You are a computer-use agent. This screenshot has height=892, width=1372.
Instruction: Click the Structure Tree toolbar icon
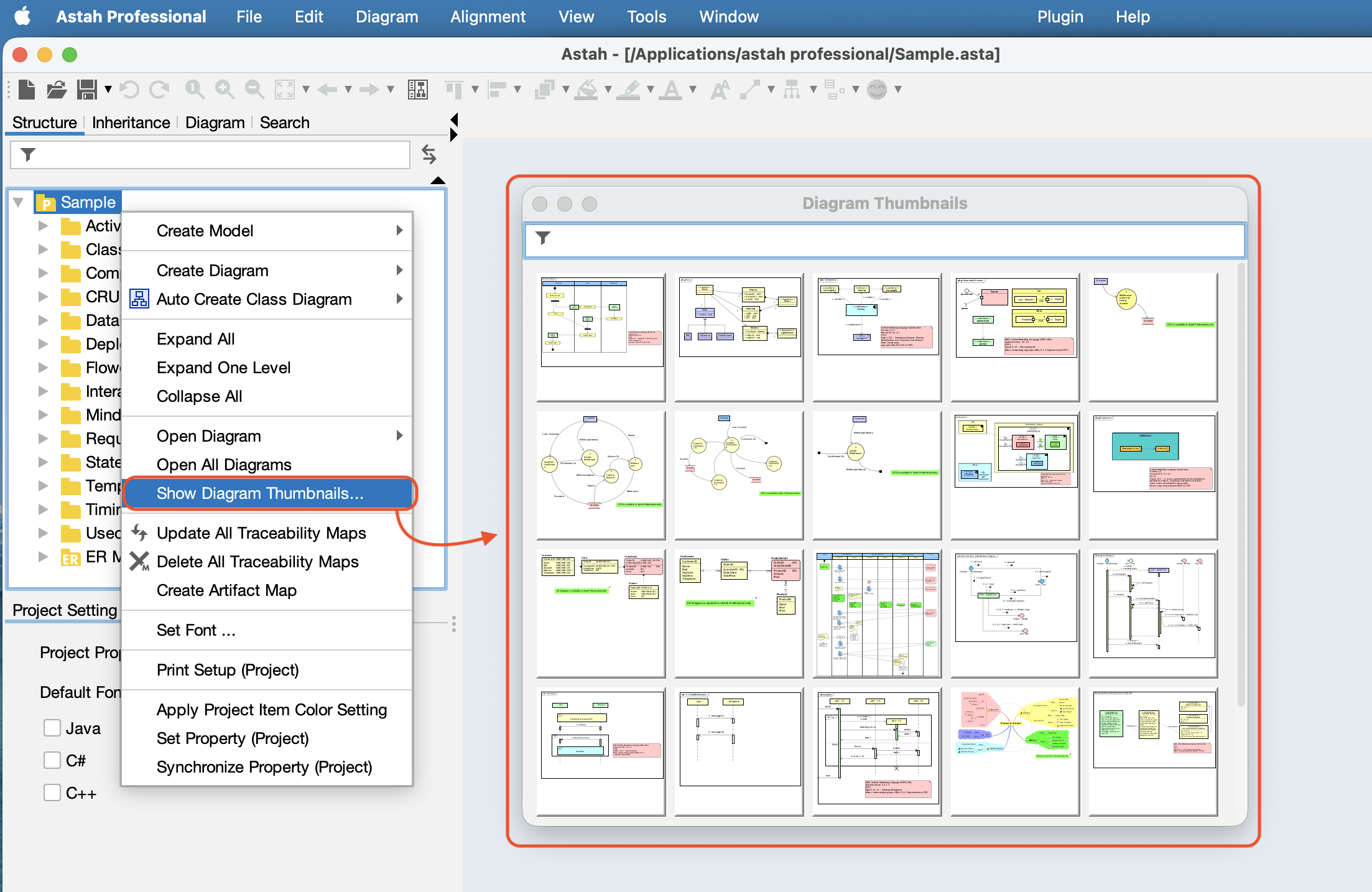click(418, 90)
